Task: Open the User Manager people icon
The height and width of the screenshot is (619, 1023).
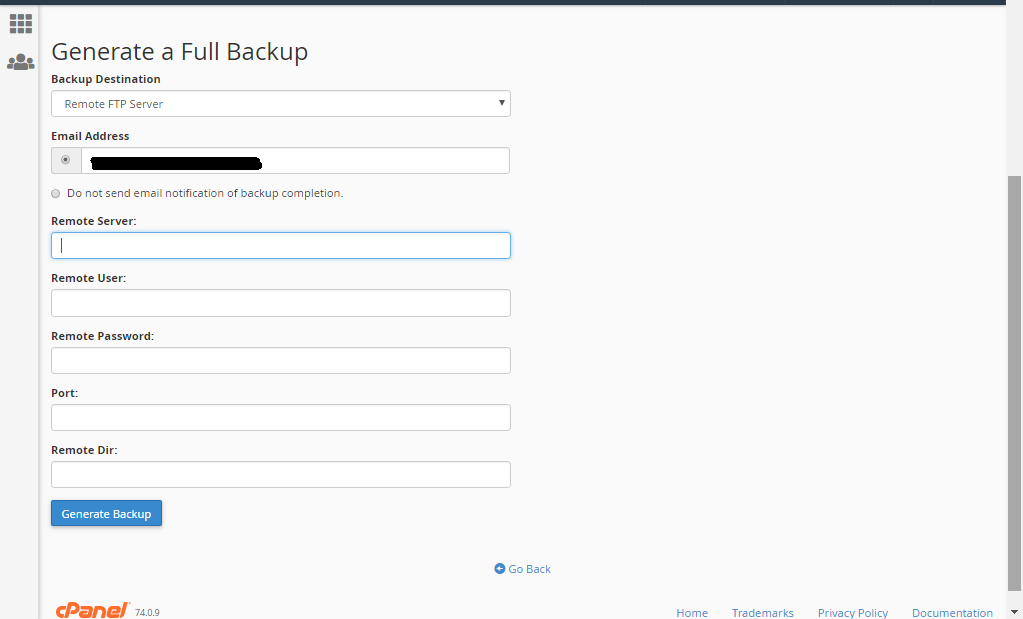Action: pos(21,62)
